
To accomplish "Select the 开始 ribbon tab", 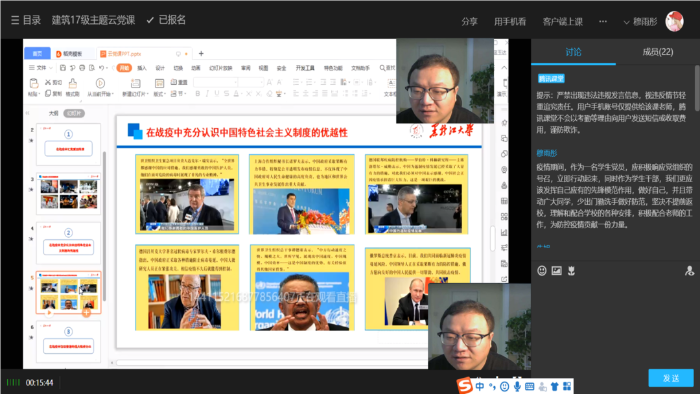I will pos(124,68).
